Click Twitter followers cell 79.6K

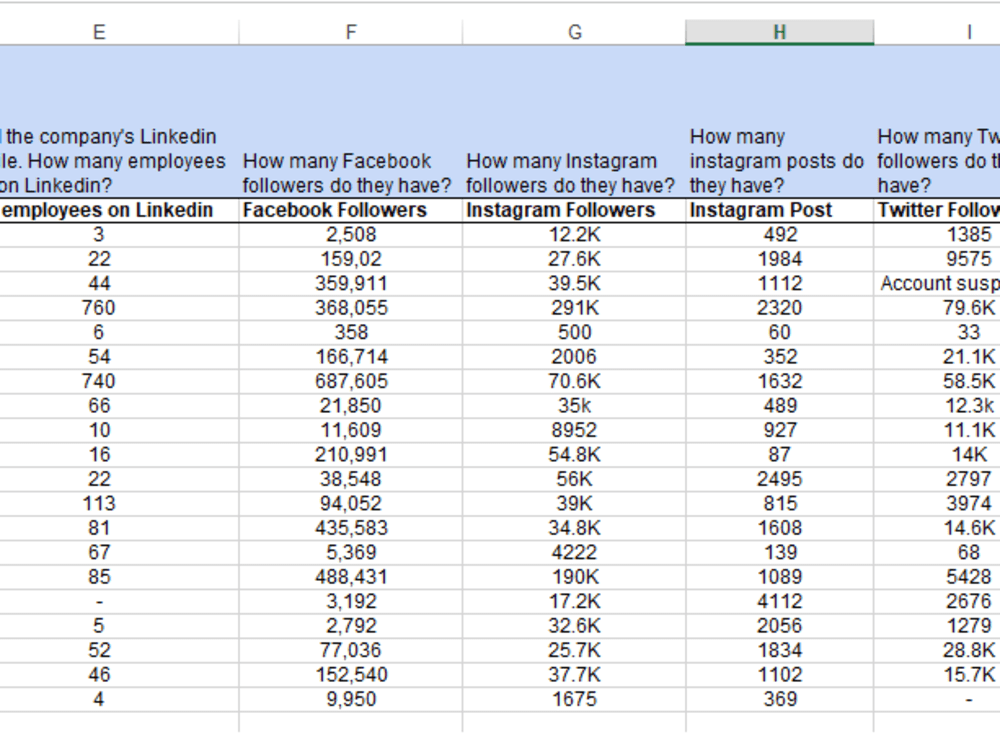(937, 308)
